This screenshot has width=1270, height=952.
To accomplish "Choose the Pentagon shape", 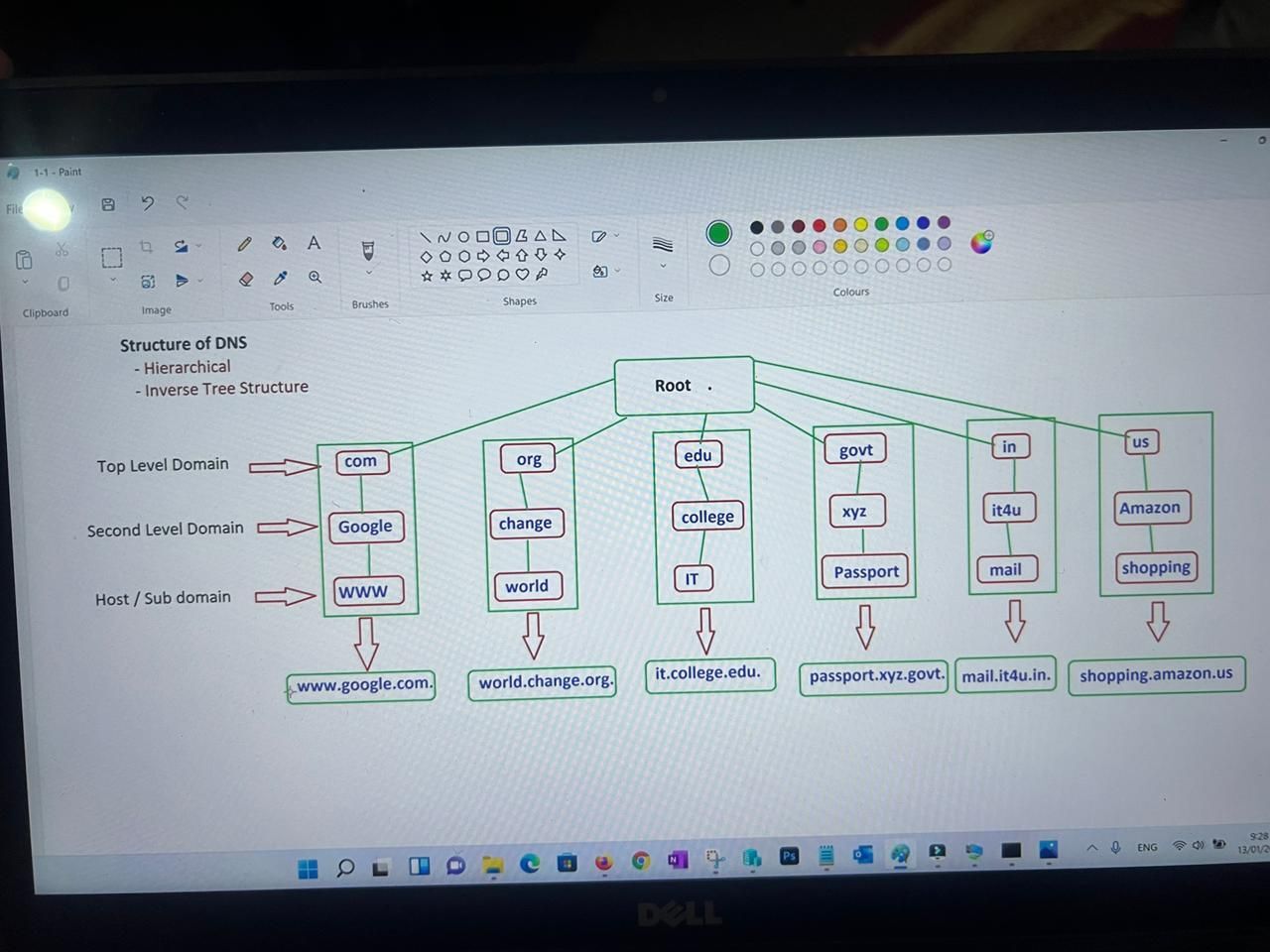I will 444,257.
